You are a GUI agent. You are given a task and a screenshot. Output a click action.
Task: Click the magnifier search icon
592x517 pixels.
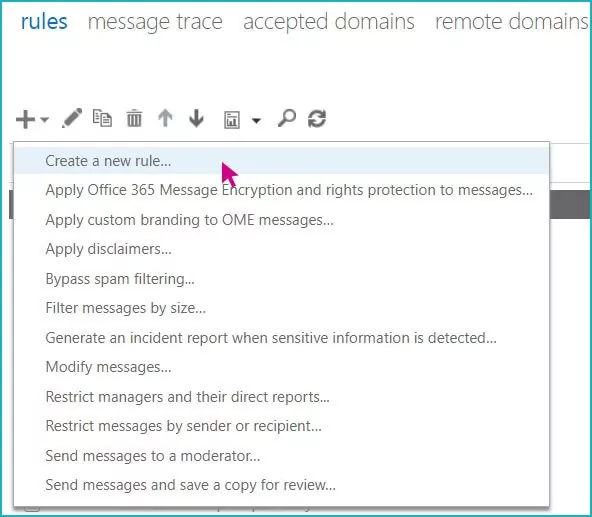click(287, 118)
